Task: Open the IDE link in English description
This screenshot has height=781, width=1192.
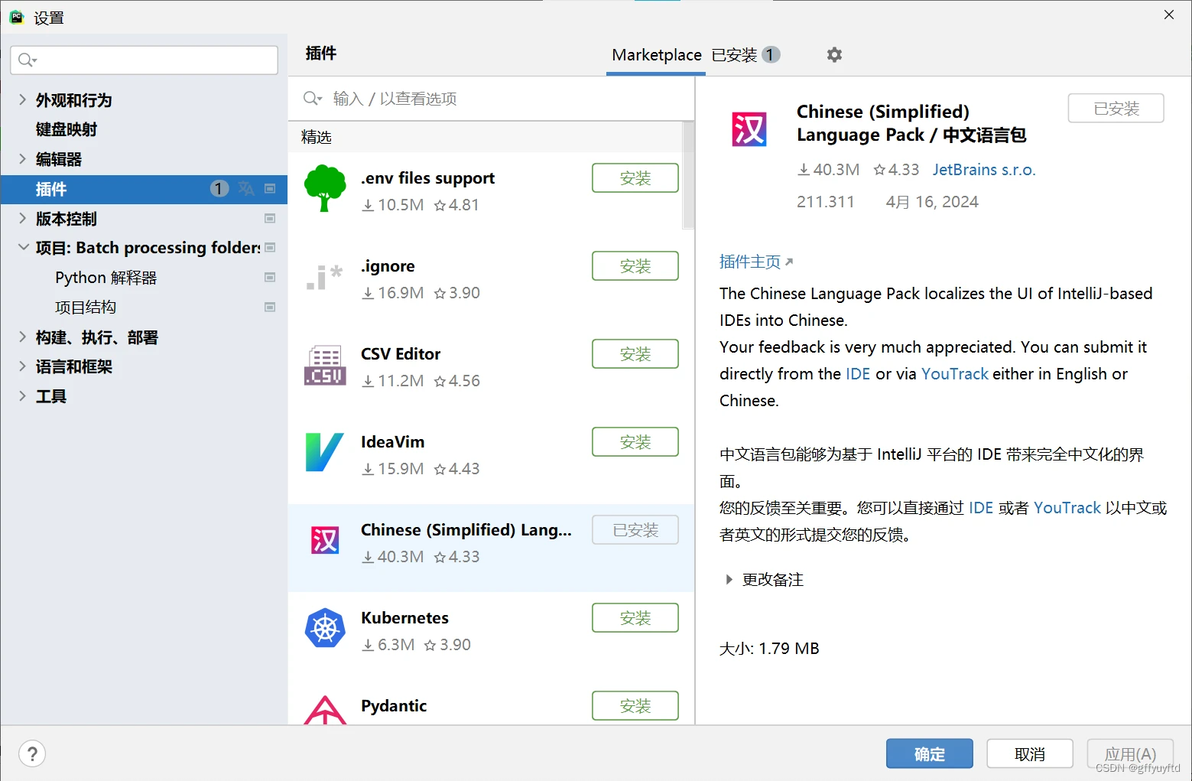Action: [858, 374]
